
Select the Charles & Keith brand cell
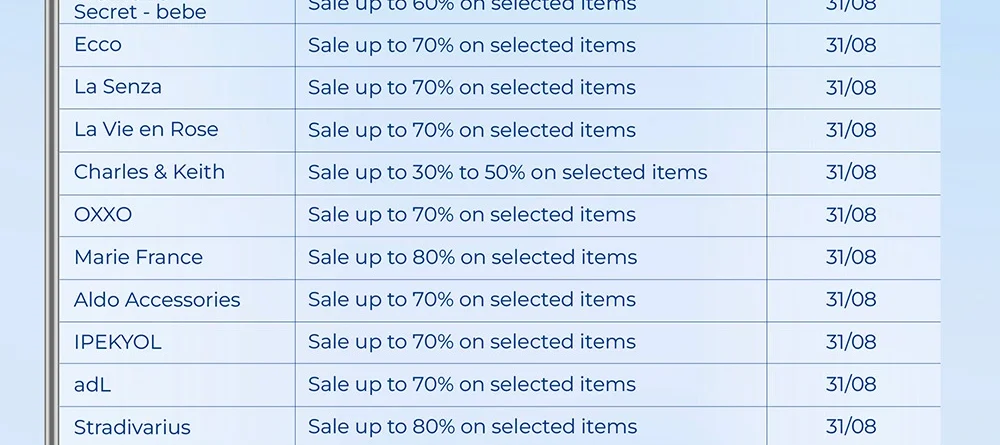149,172
